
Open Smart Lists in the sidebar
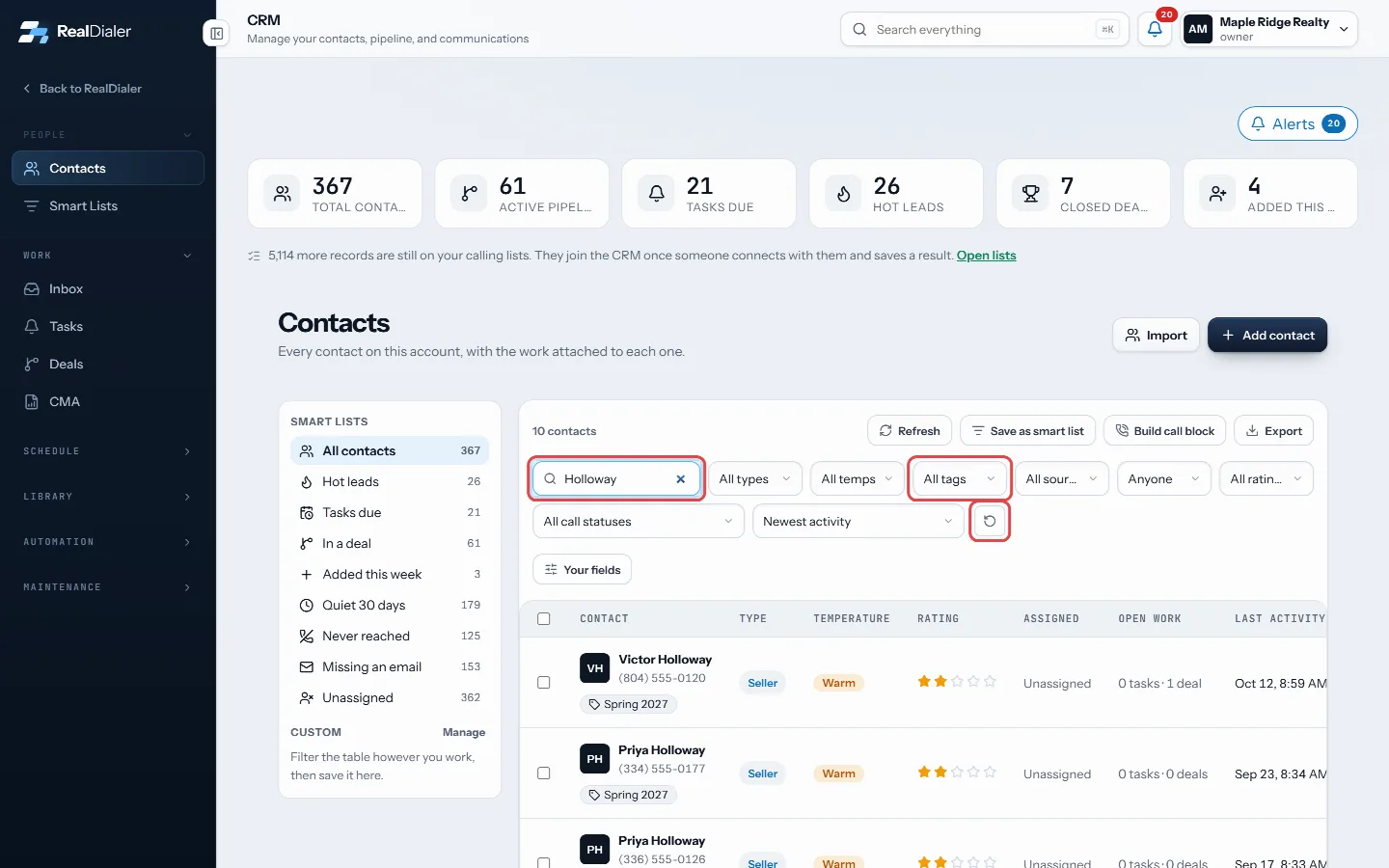(108, 206)
